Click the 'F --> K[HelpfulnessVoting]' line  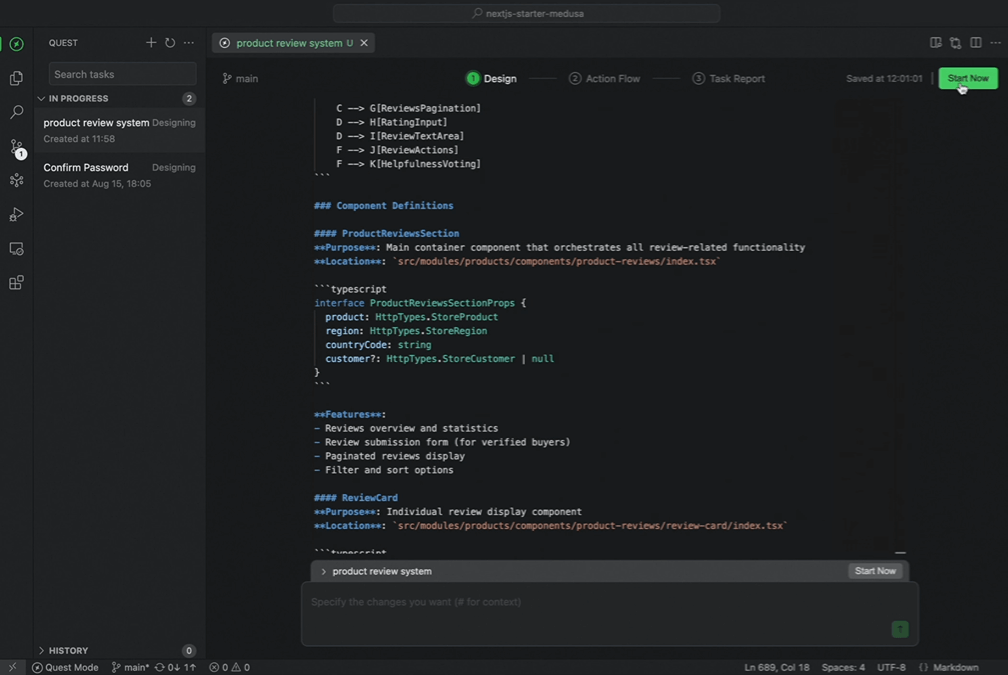[x=408, y=164]
